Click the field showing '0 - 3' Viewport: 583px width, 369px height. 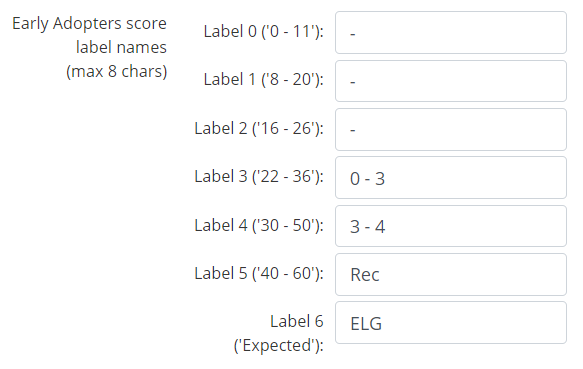[x=451, y=178]
